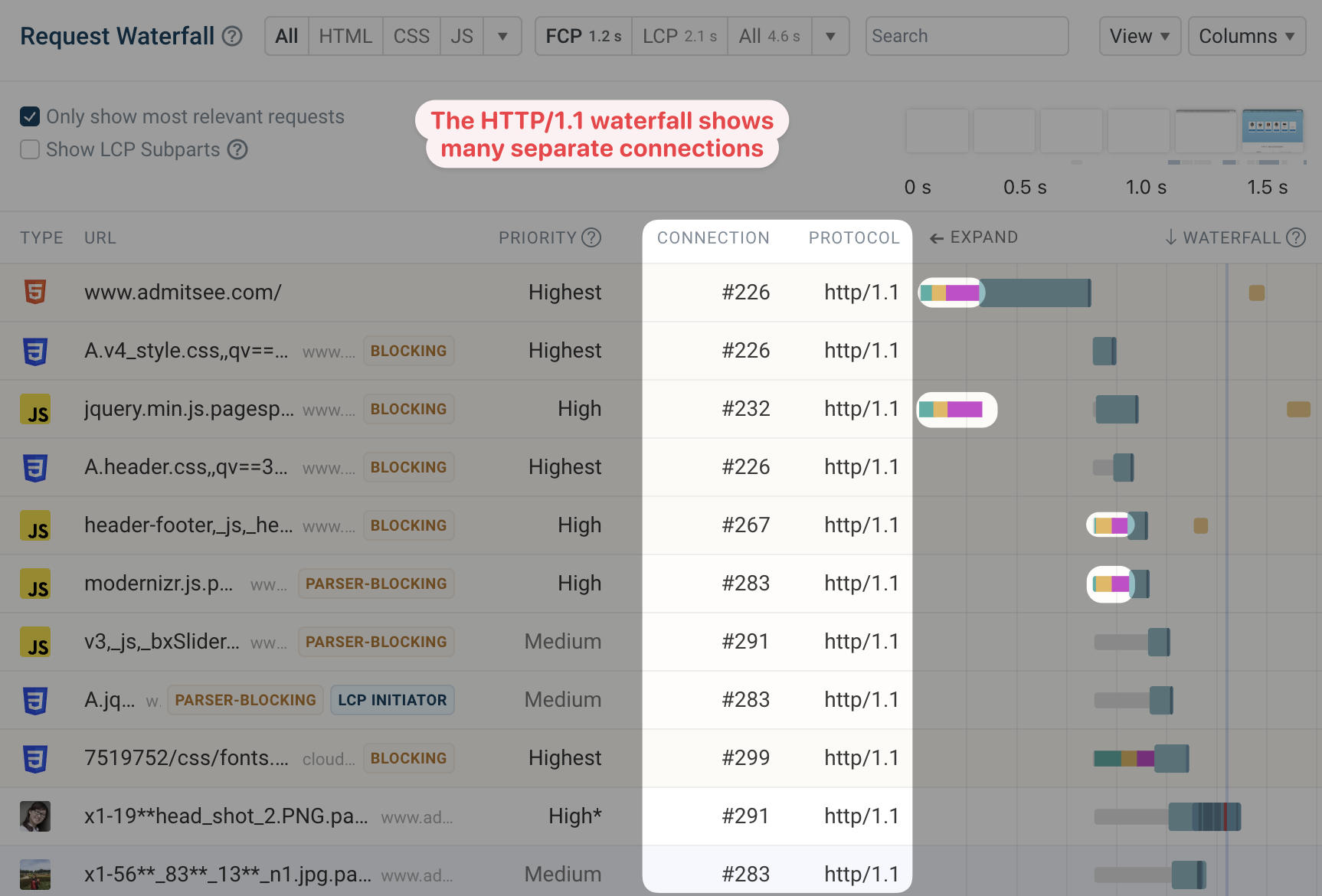Click the Expand arrow icon
1322x896 pixels.
click(936, 238)
